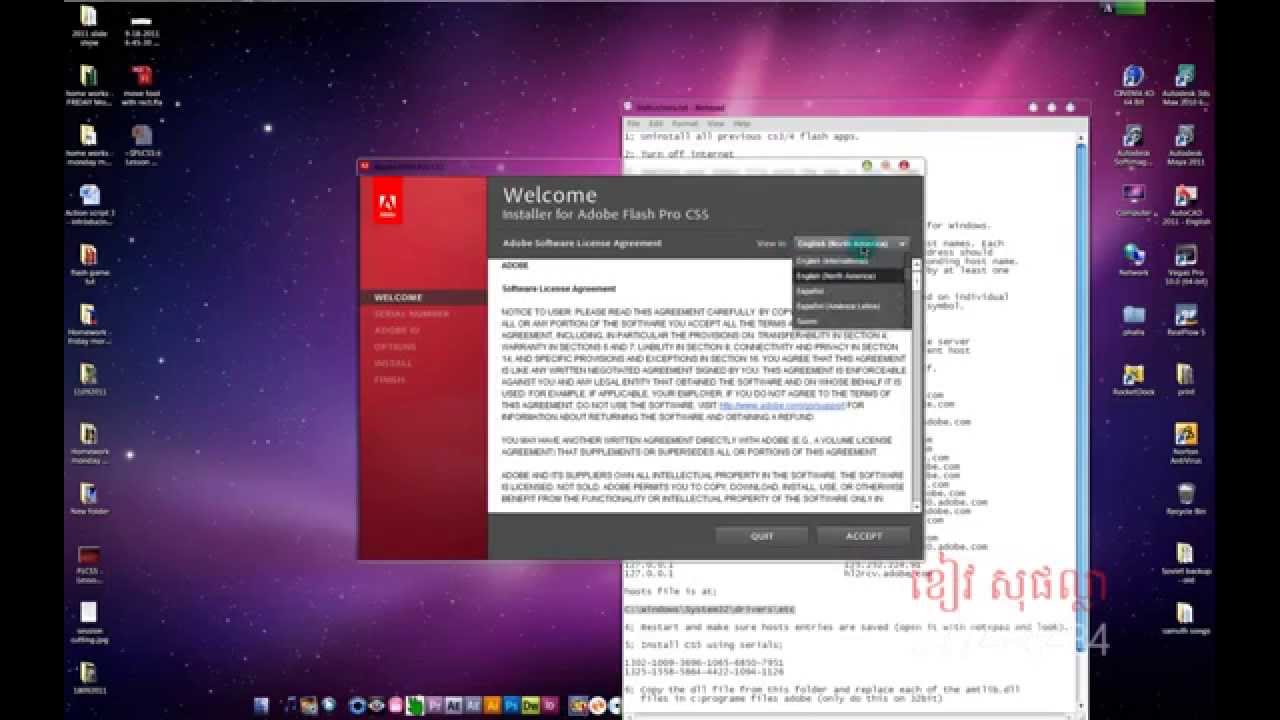Open the Format menu in Notepad

685,123
